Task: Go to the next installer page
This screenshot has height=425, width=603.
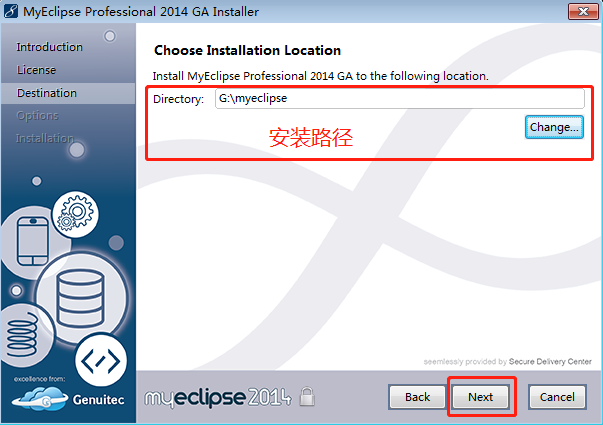Action: (x=481, y=397)
